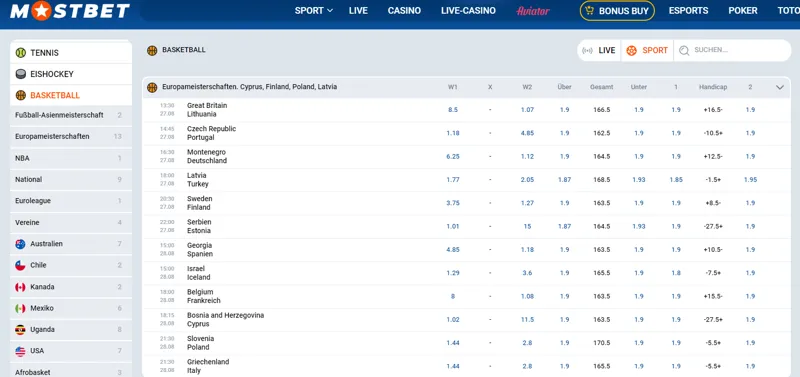Viewport: 800px width, 377px height.
Task: Click the magnifier search icon
Action: (x=684, y=51)
